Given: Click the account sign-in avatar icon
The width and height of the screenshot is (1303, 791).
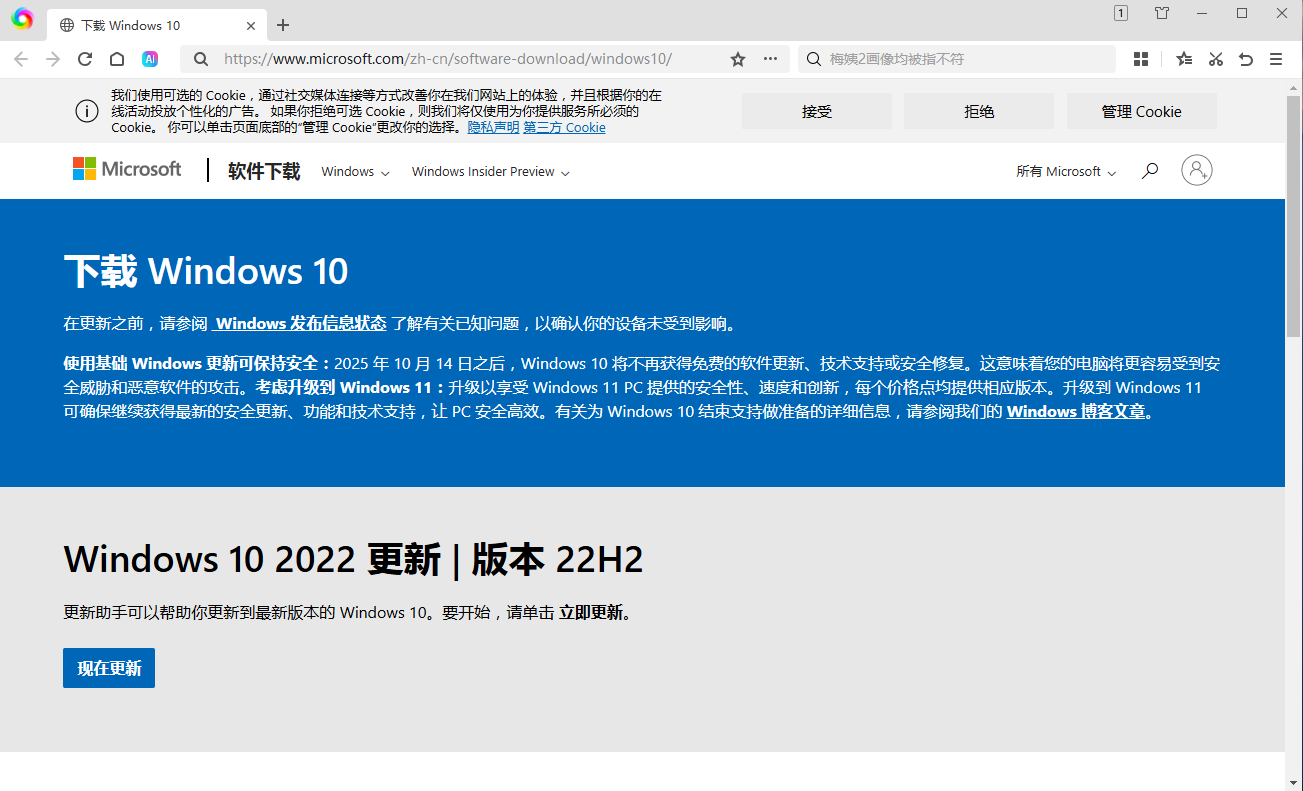Looking at the screenshot, I should point(1197,170).
